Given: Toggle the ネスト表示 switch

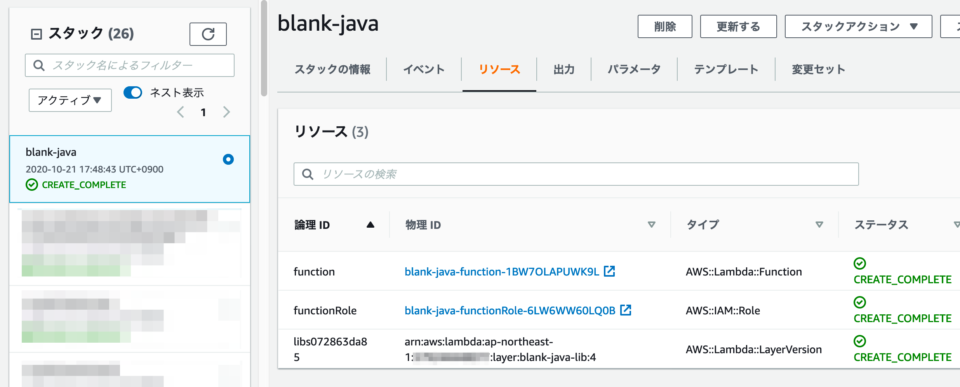Looking at the screenshot, I should pyautogui.click(x=133, y=92).
